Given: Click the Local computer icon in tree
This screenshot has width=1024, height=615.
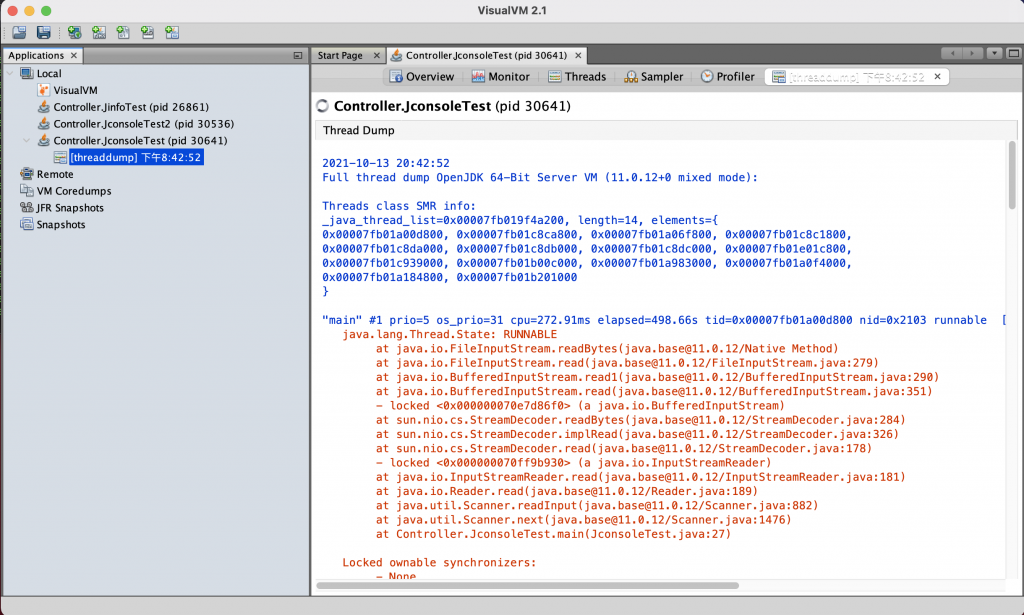Looking at the screenshot, I should pyautogui.click(x=27, y=73).
